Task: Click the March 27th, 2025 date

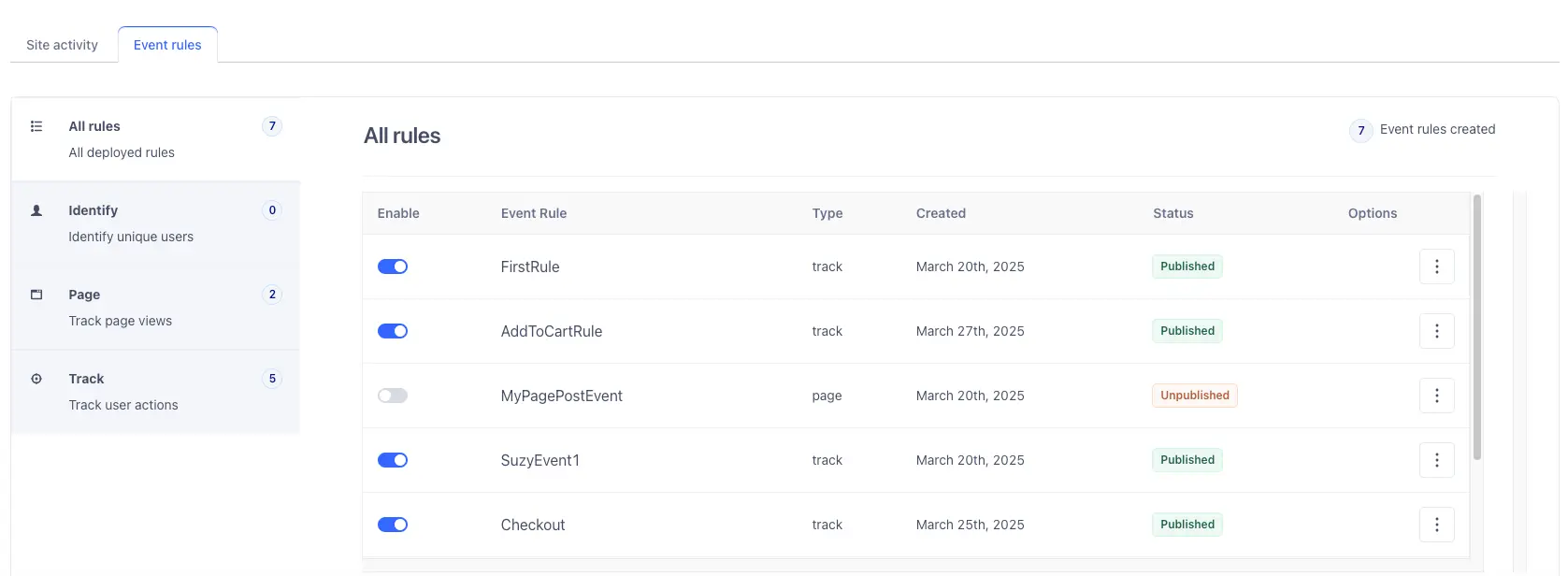Action: (x=971, y=331)
